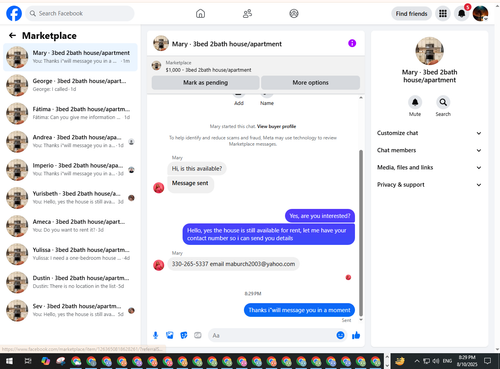Open the Groups icon in top navigation
The height and width of the screenshot is (369, 500).
click(294, 14)
